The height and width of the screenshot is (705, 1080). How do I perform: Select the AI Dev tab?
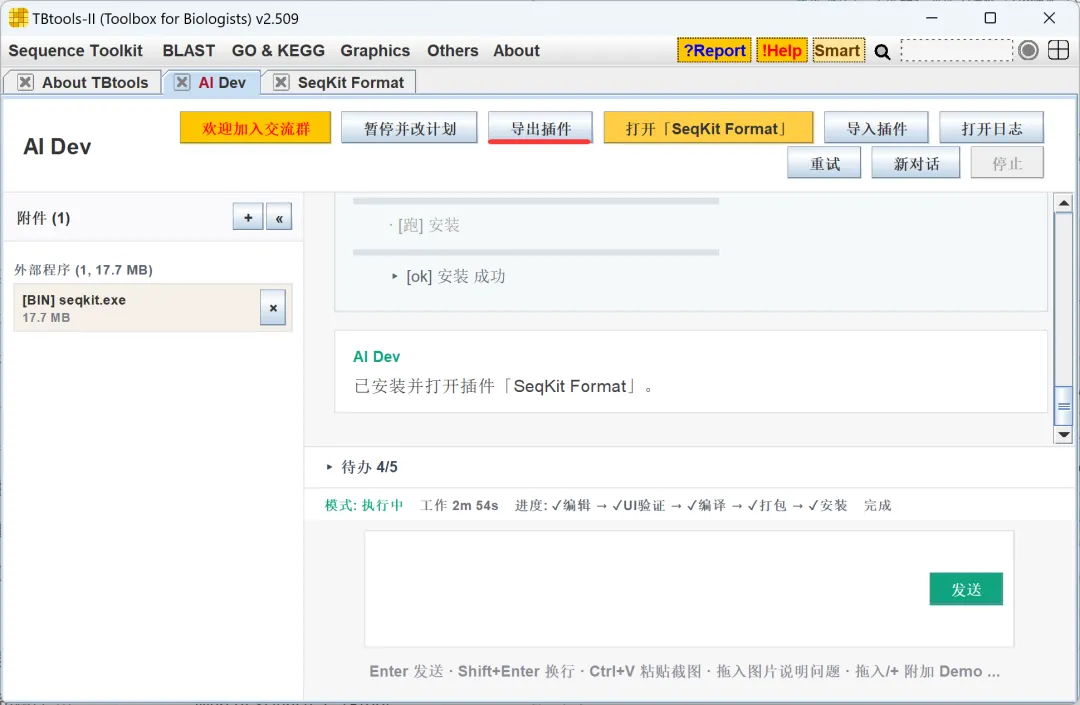tap(222, 83)
